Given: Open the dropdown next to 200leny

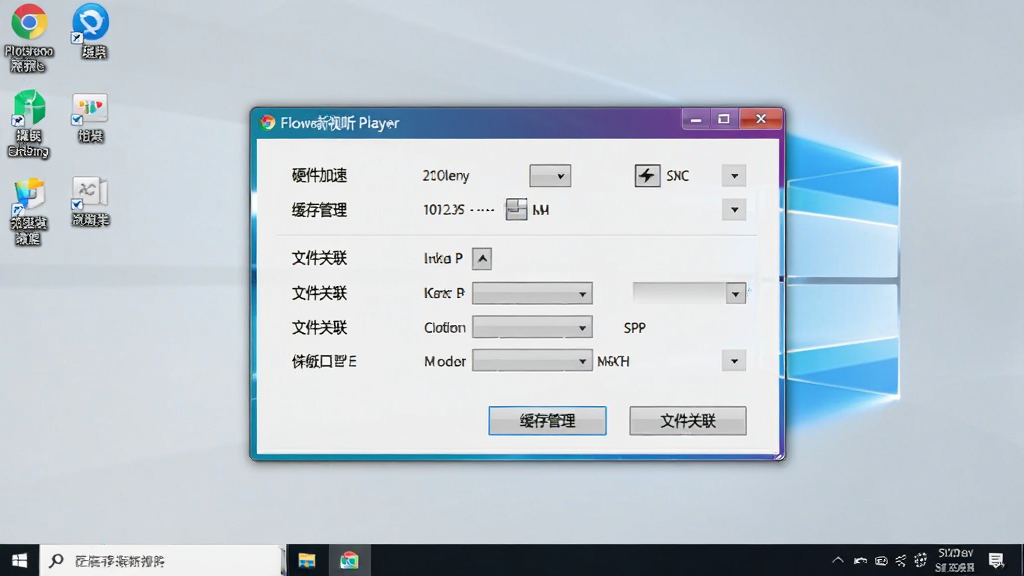Looking at the screenshot, I should (x=550, y=176).
